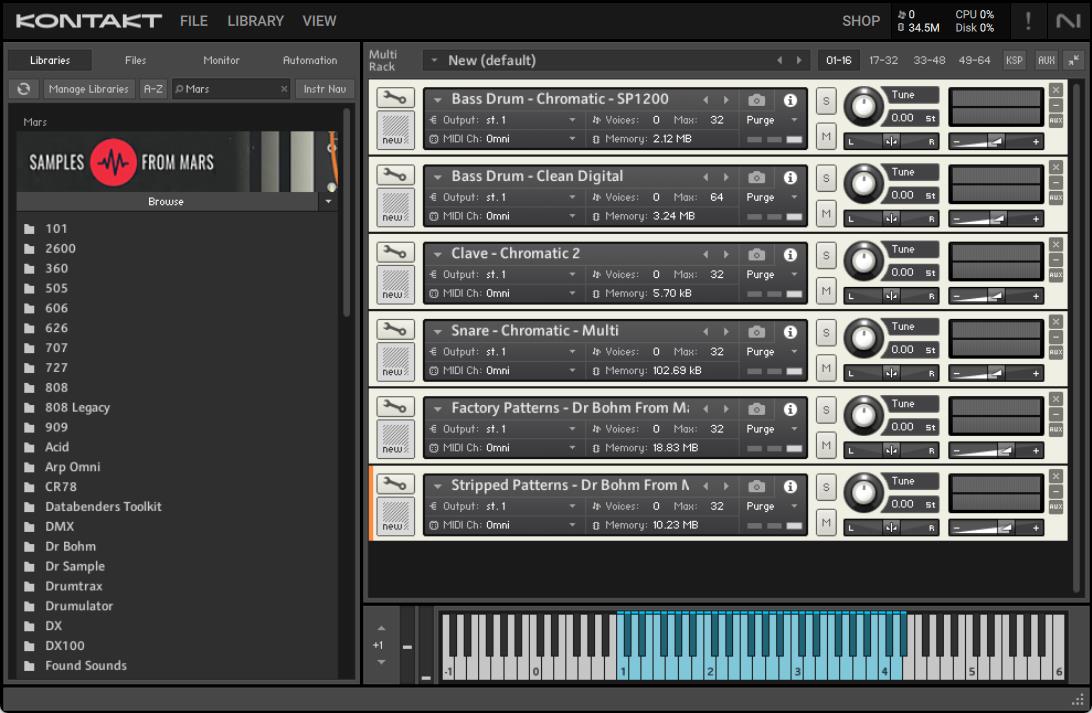Switch to the Automation tab
Viewport: 1092px width, 713px height.
[x=310, y=60]
